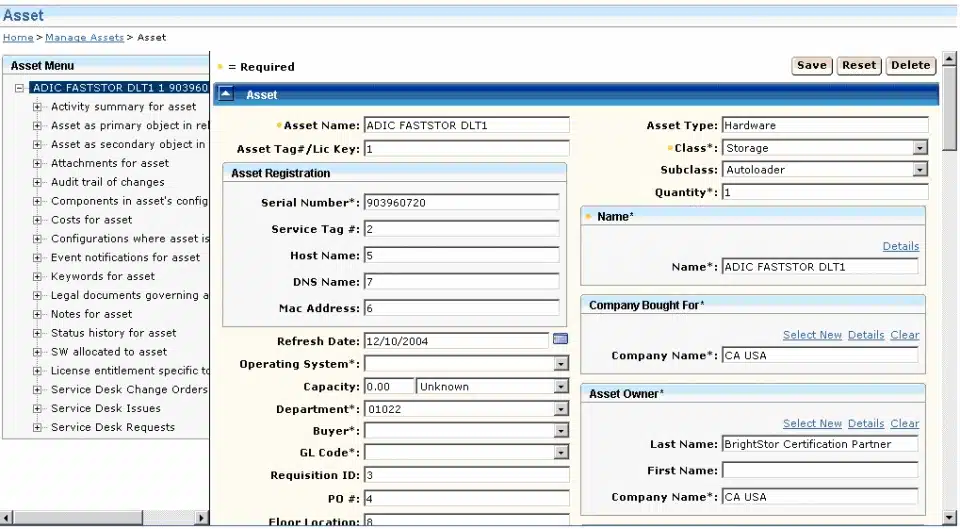Image resolution: width=960 pixels, height=529 pixels.
Task: Expand Status history for asset node
Action: pyautogui.click(x=37, y=333)
